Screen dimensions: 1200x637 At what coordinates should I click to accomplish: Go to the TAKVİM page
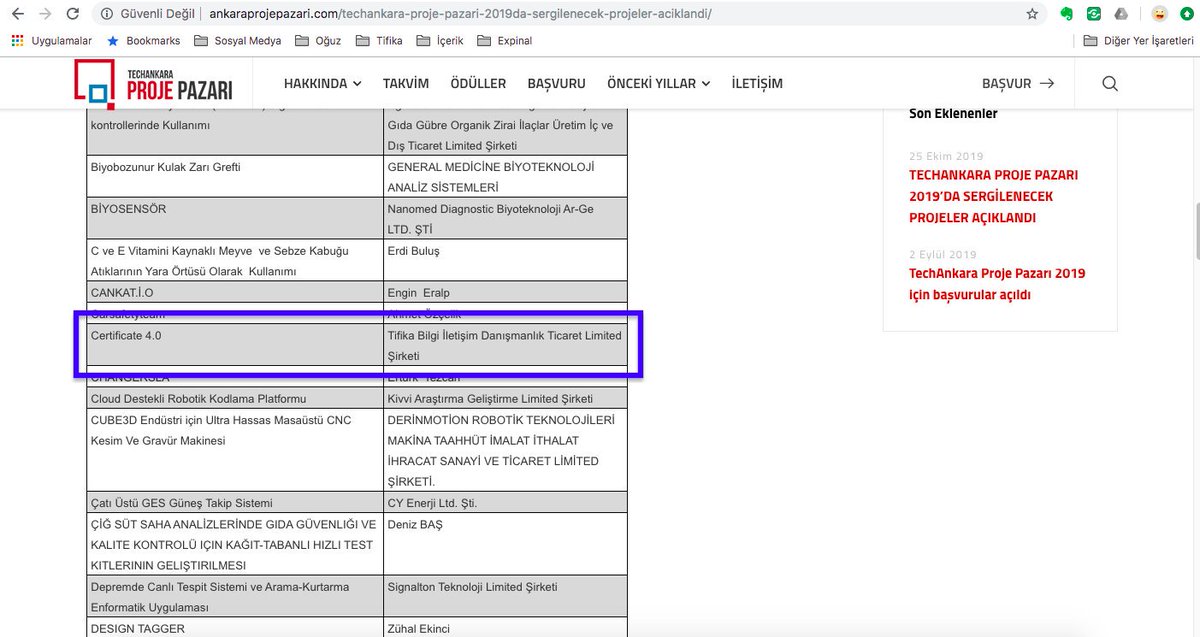[406, 84]
